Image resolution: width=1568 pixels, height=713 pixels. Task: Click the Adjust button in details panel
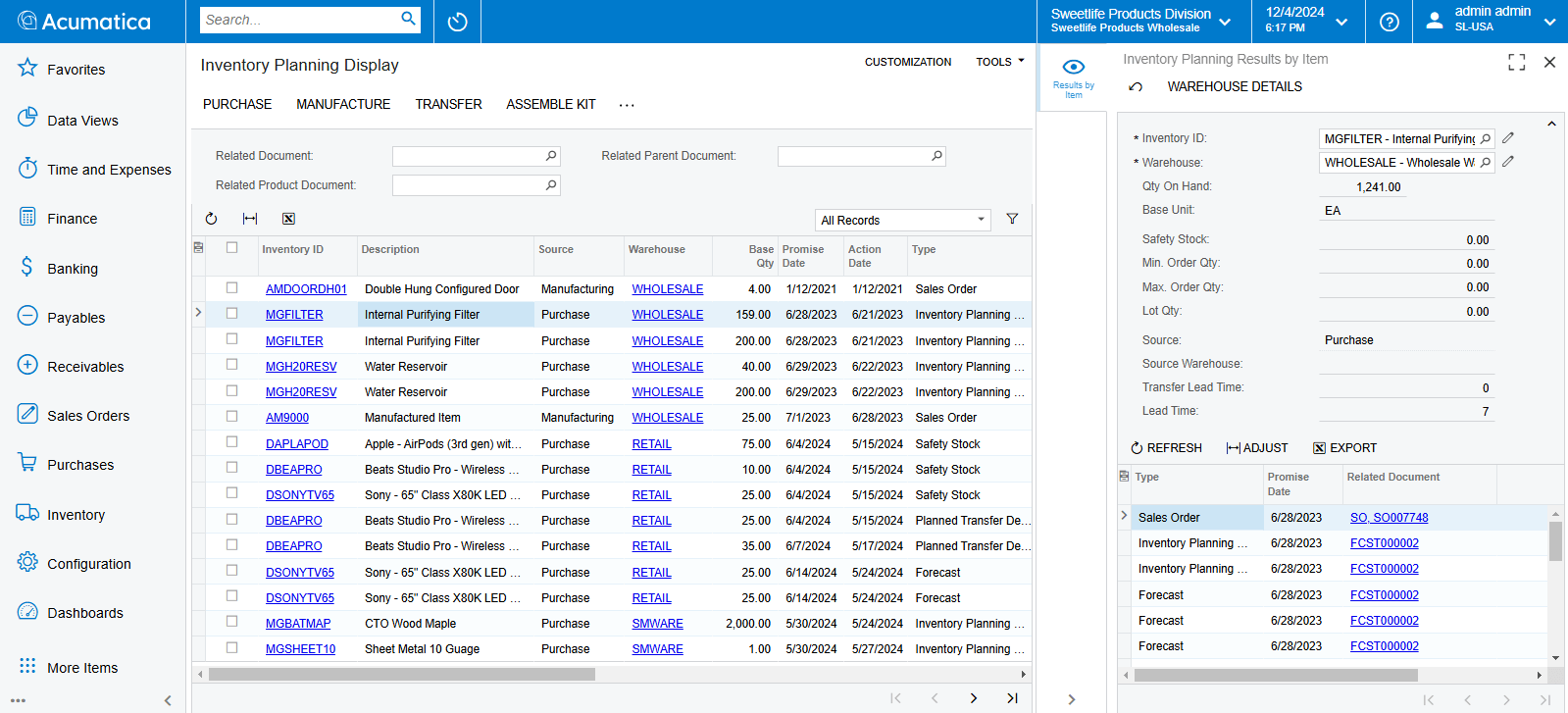[1257, 448]
